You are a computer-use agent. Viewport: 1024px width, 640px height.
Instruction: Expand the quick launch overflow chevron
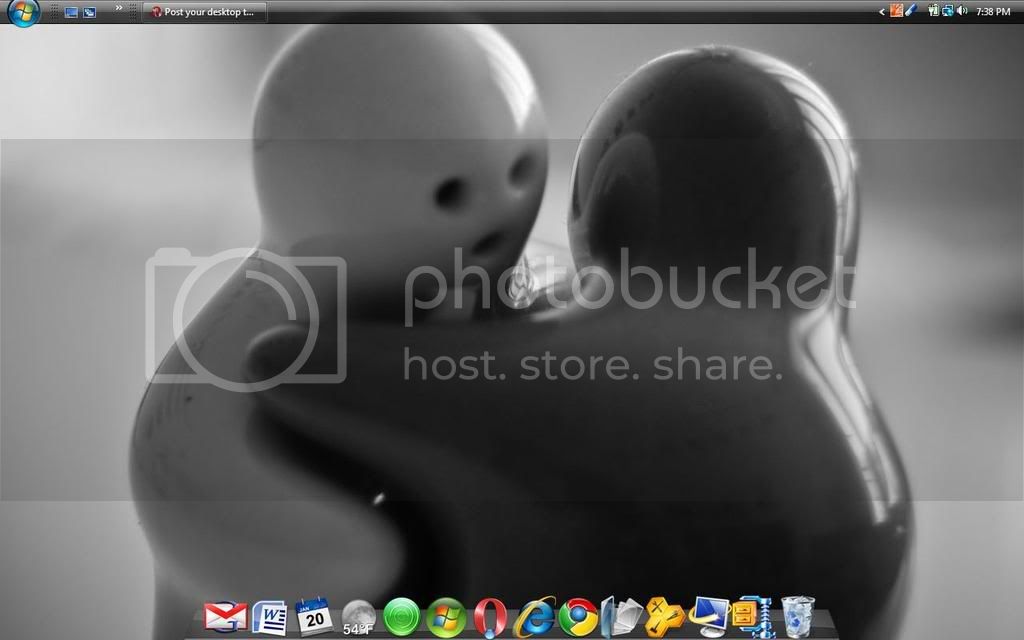tap(119, 8)
